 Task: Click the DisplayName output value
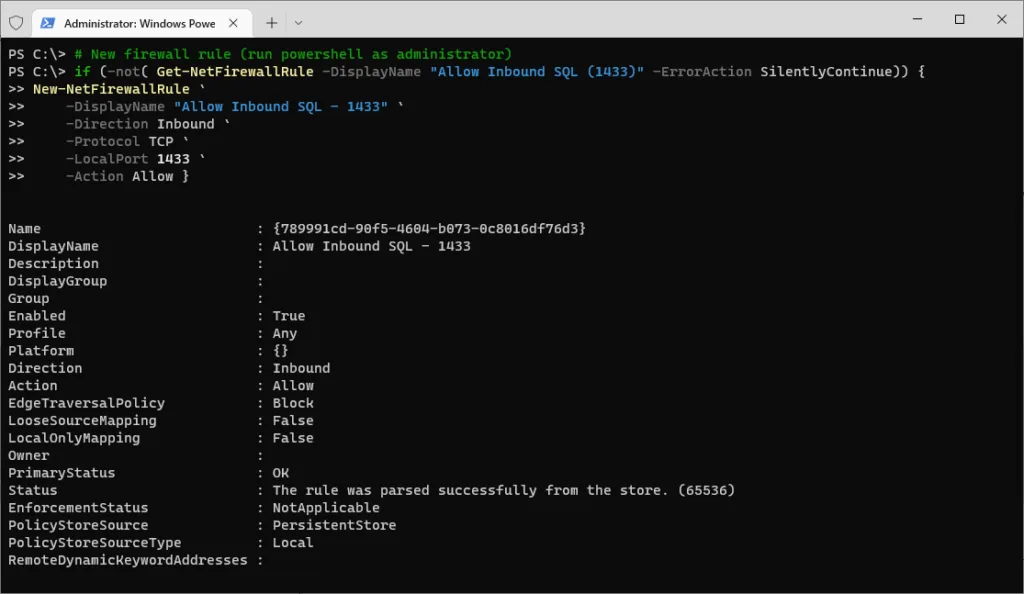(372, 246)
